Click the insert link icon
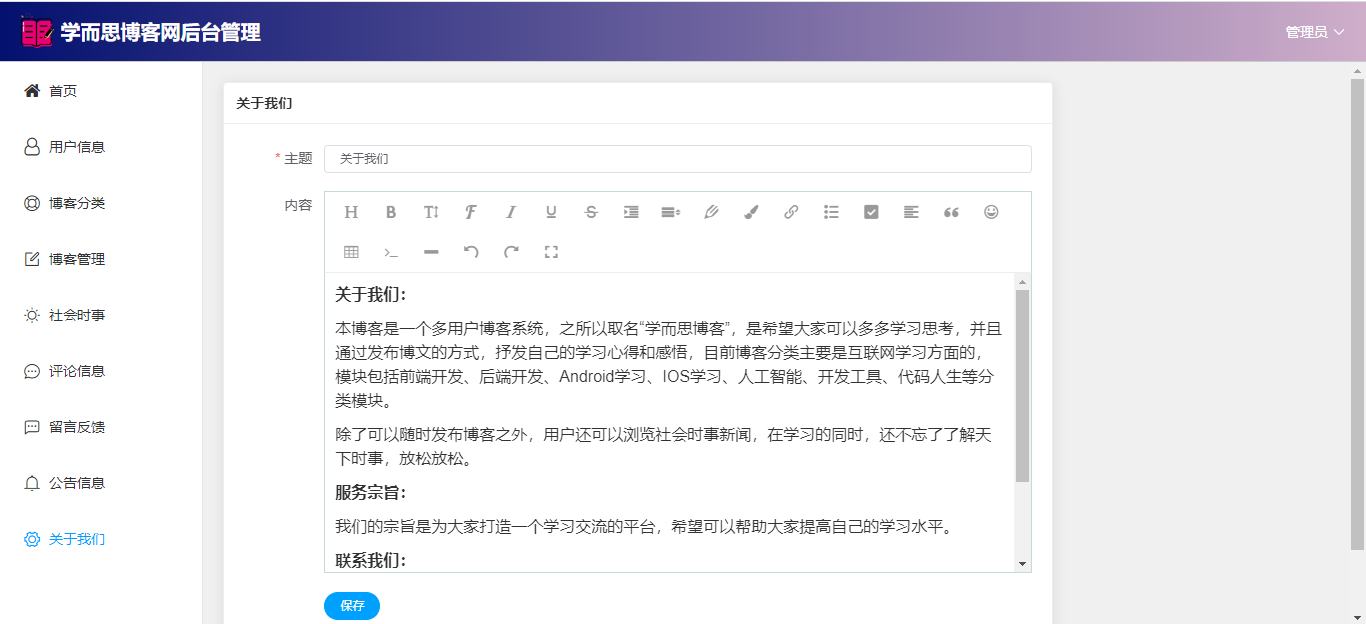 point(791,212)
